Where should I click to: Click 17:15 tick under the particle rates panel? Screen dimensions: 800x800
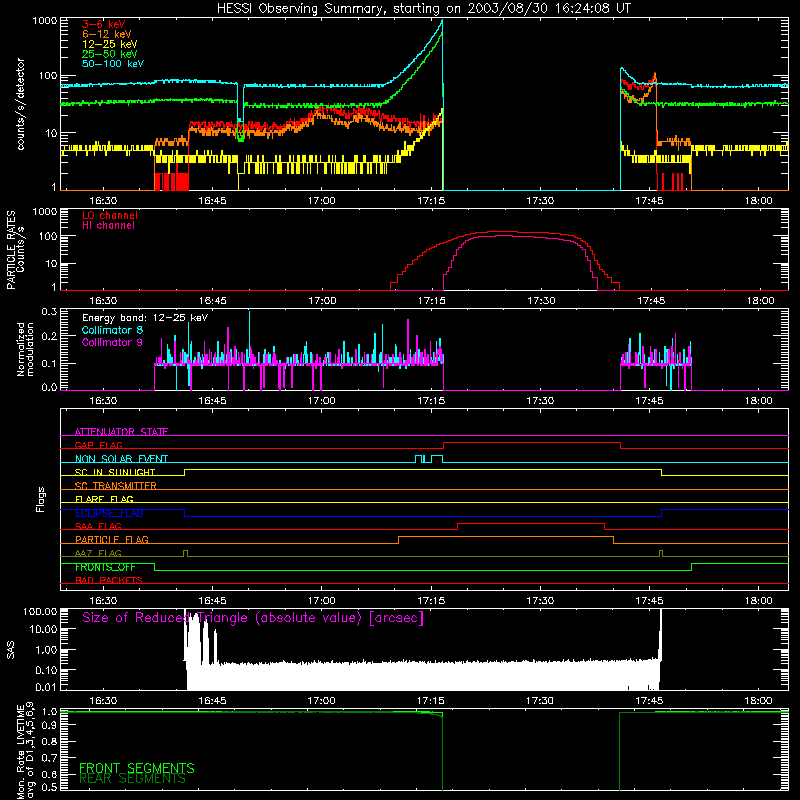[x=431, y=301]
